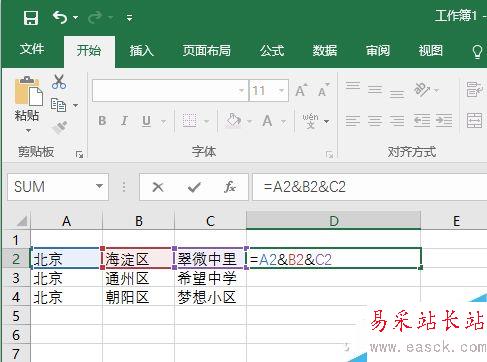Viewport: 487px width, 362px height.
Task: Open the font name dropdown arrow
Action: [x=241, y=90]
